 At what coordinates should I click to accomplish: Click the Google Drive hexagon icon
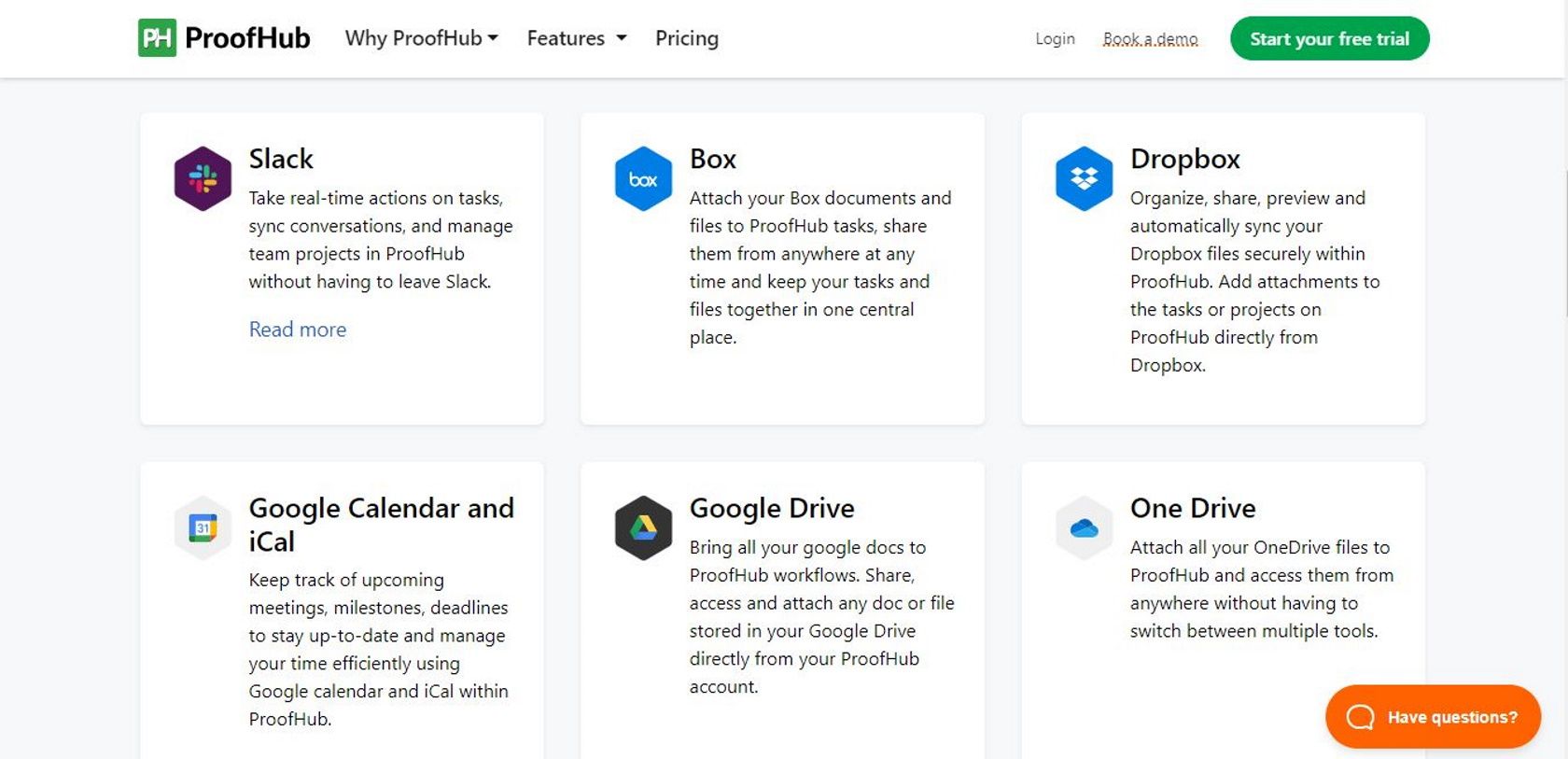tap(643, 527)
